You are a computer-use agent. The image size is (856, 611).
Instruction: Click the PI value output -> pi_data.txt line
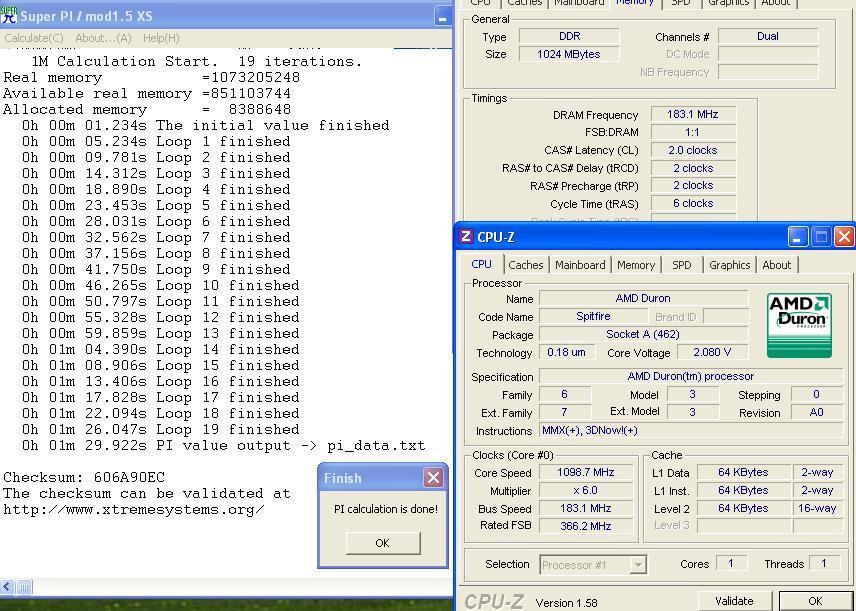point(224,446)
